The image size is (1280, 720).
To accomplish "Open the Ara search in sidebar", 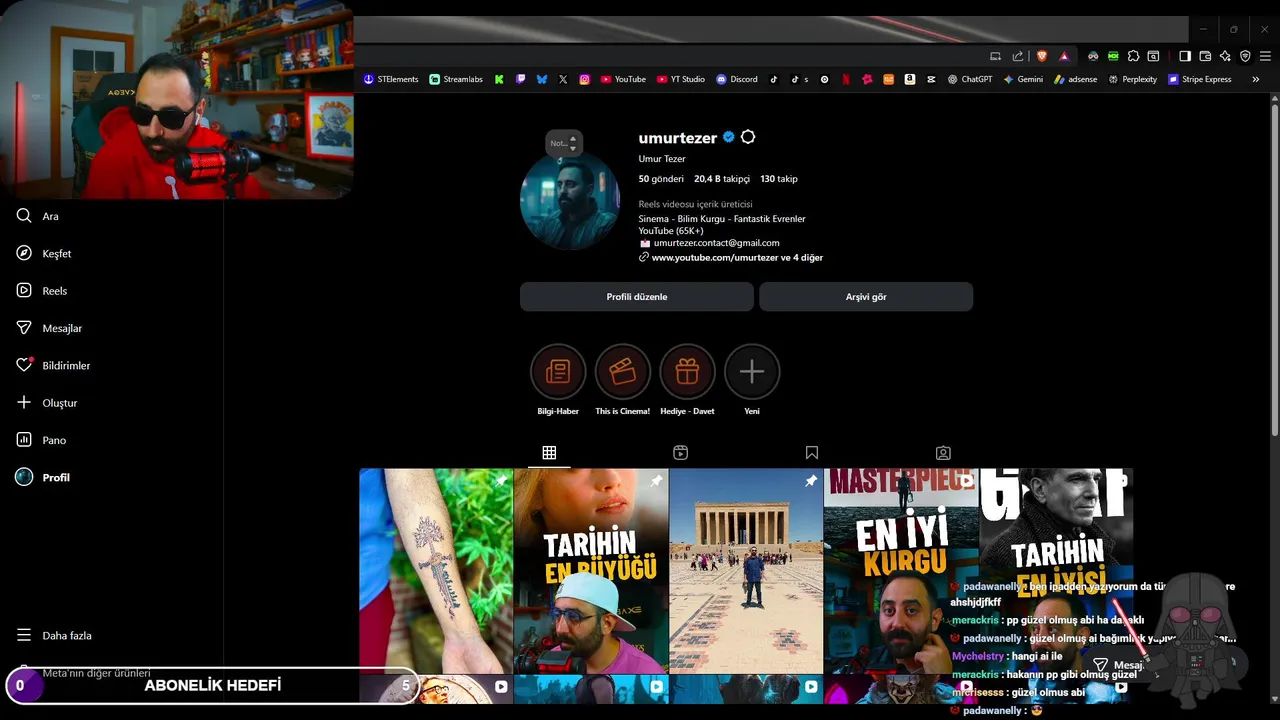I will (38, 216).
